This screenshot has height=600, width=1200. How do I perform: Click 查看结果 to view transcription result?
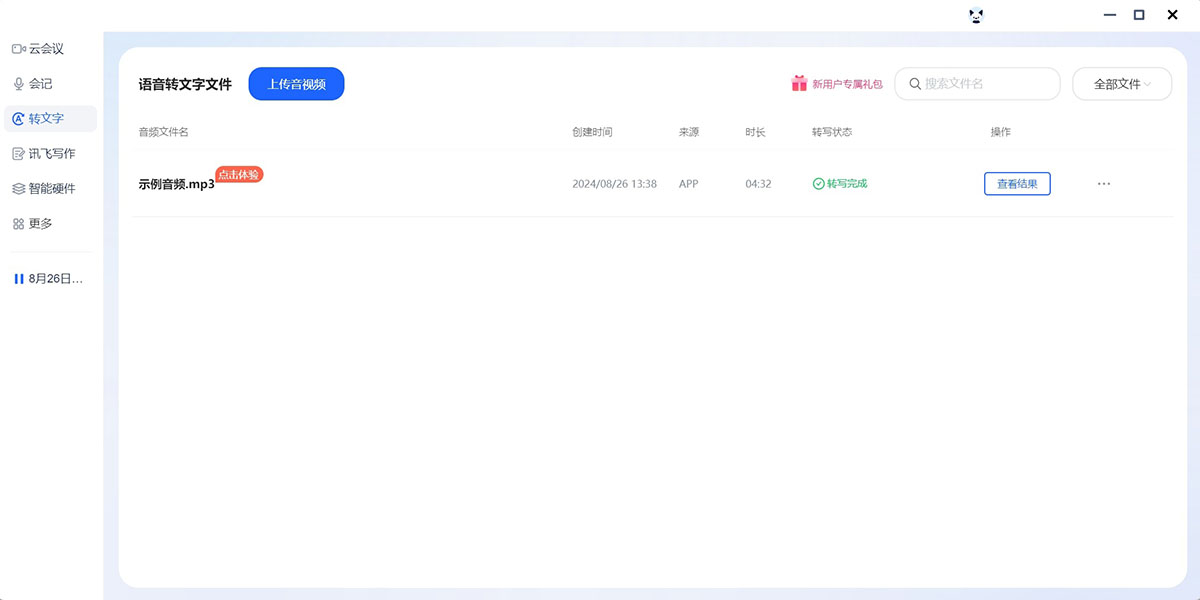pyautogui.click(x=1017, y=184)
